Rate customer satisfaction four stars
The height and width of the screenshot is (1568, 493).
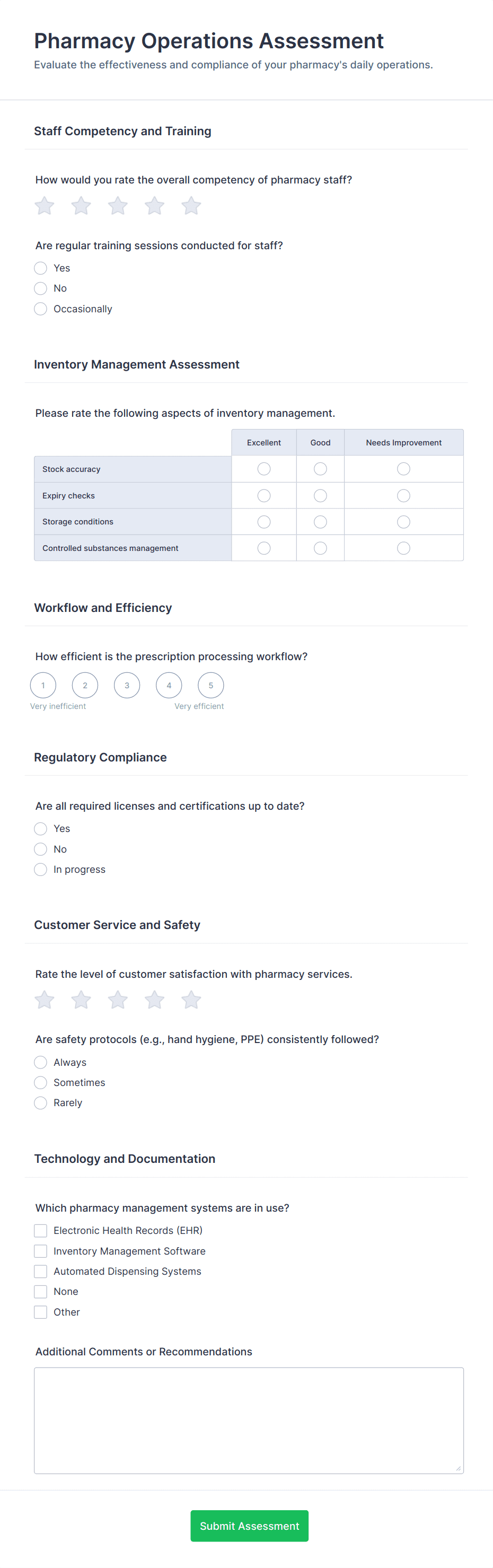point(155,1000)
